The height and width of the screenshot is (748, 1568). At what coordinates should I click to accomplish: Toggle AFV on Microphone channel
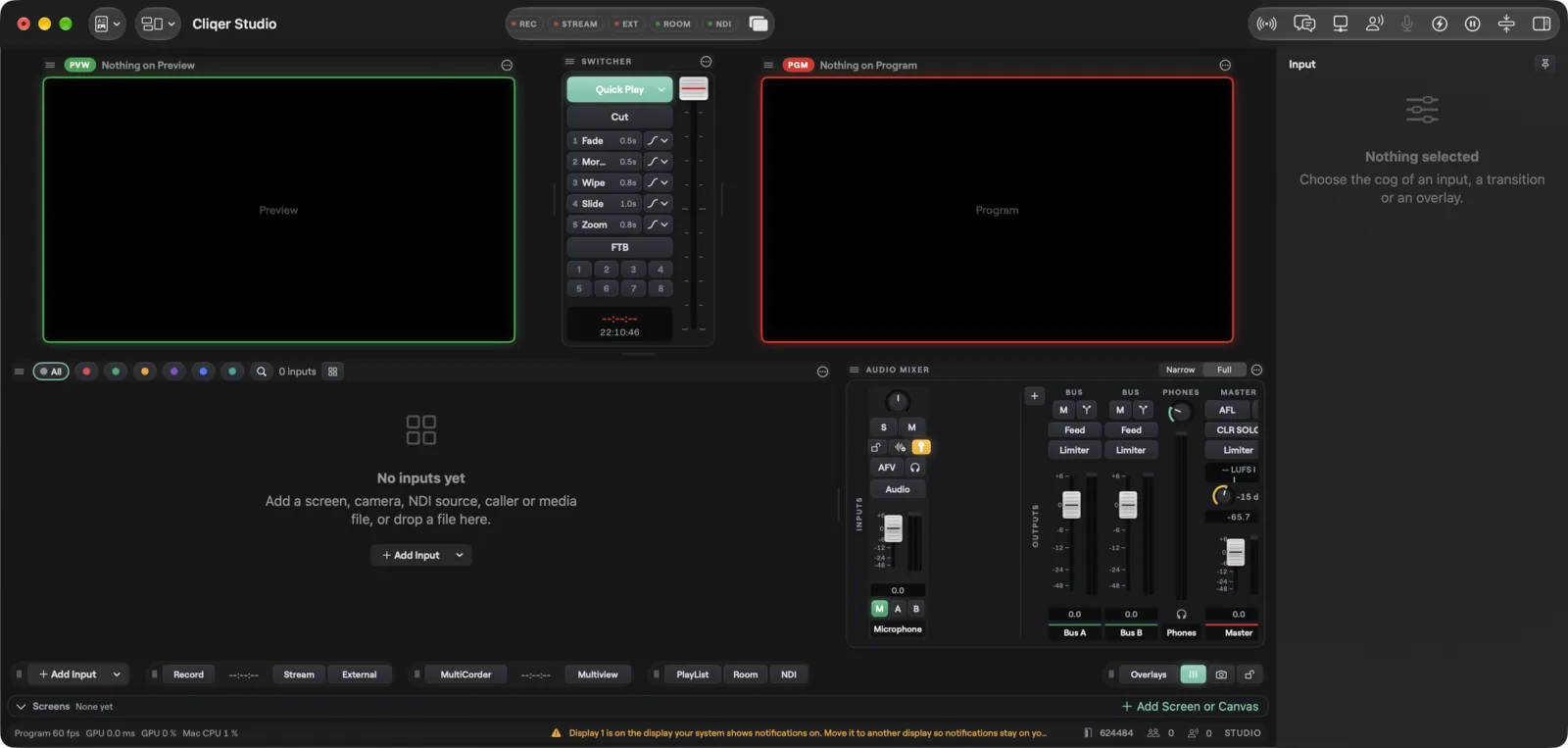887,468
